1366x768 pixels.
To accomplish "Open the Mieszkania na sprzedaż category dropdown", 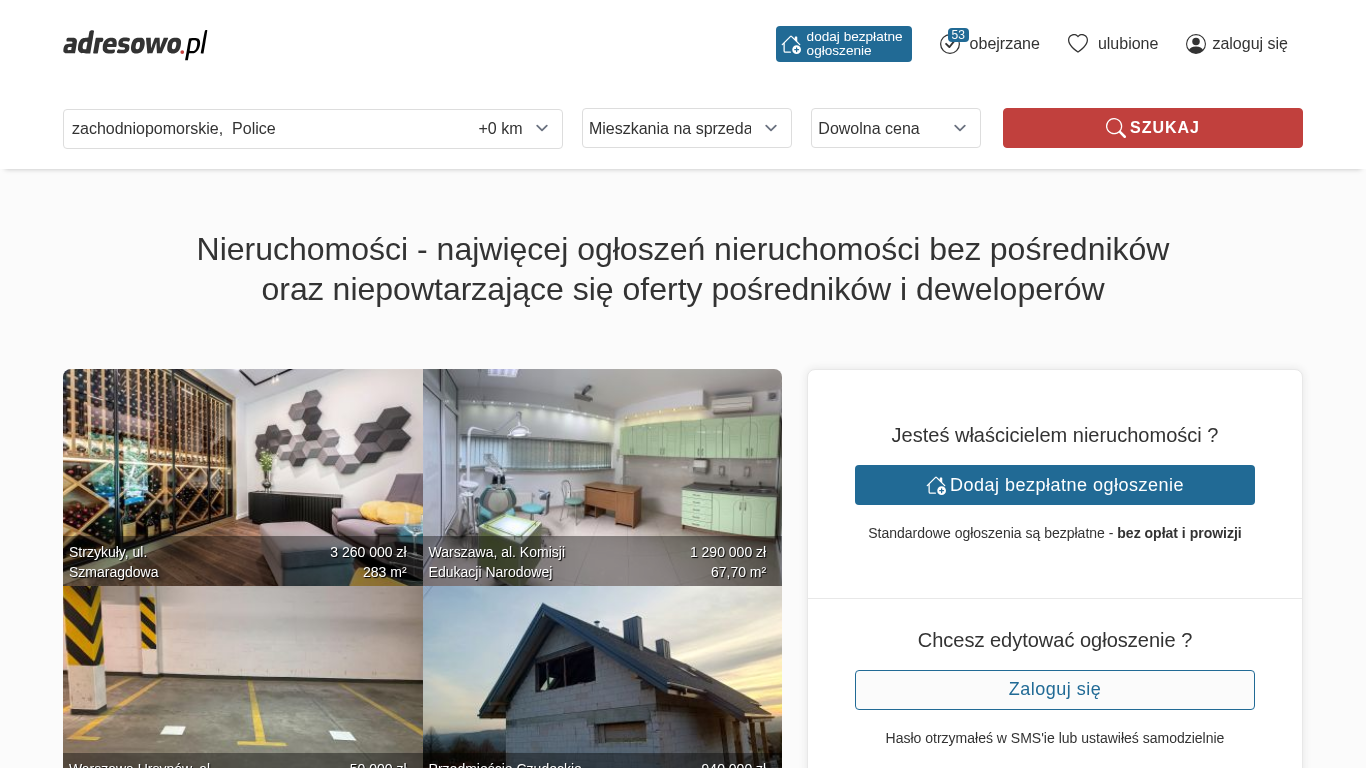I will (x=686, y=128).
